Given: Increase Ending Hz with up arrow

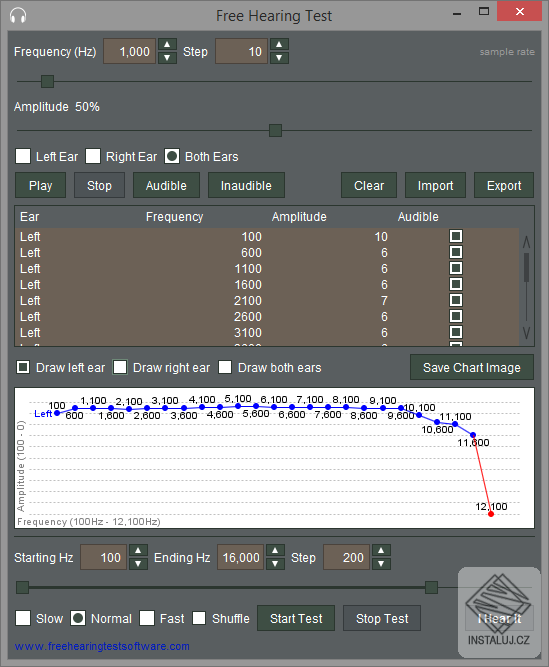Looking at the screenshot, I should [275, 550].
